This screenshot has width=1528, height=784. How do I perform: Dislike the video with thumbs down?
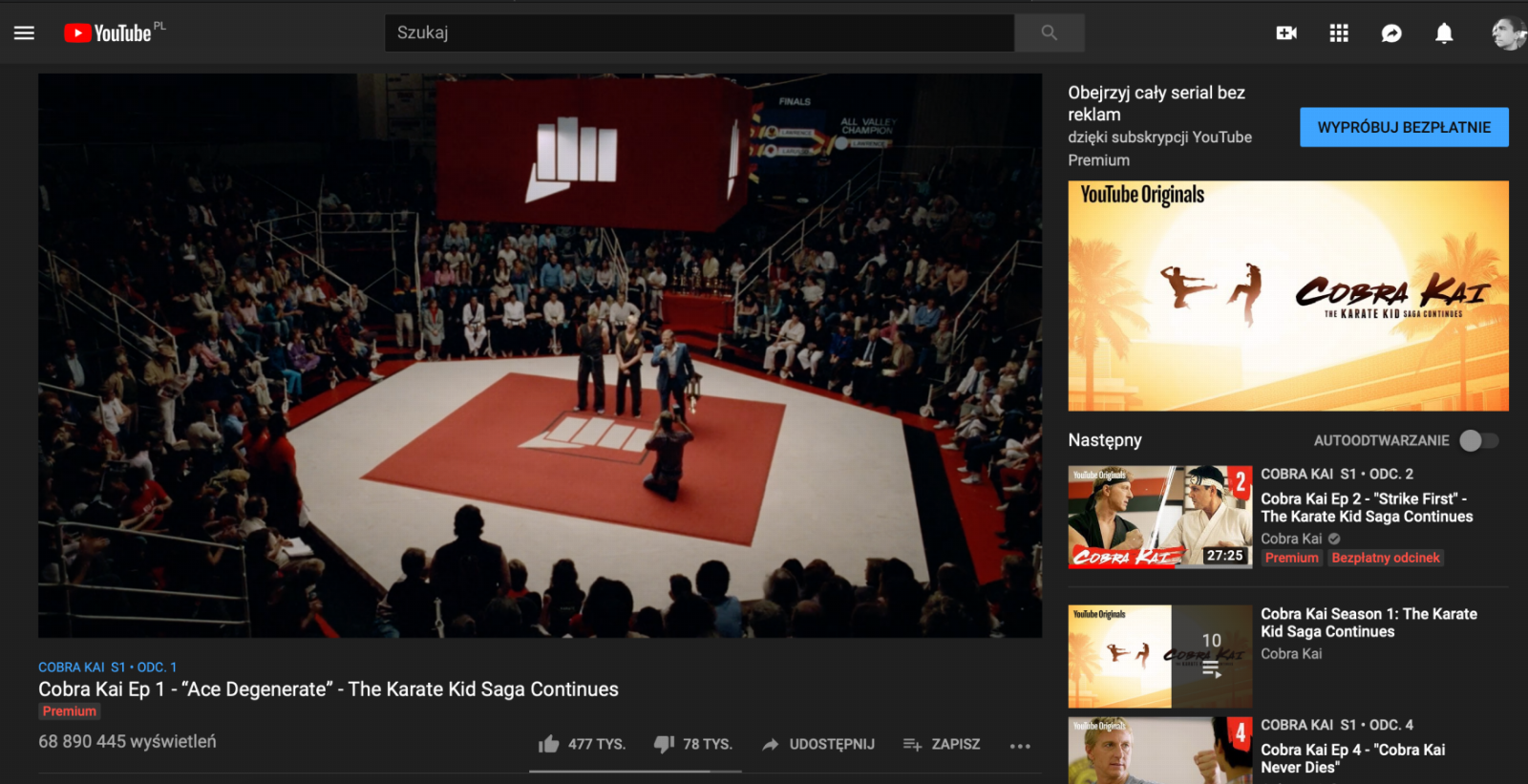[x=693, y=744]
